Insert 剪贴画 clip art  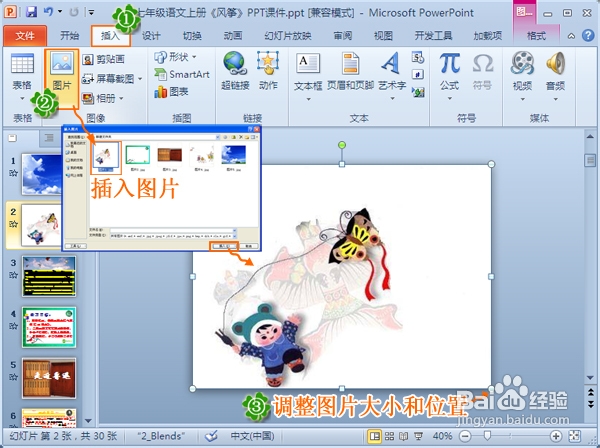click(104, 59)
